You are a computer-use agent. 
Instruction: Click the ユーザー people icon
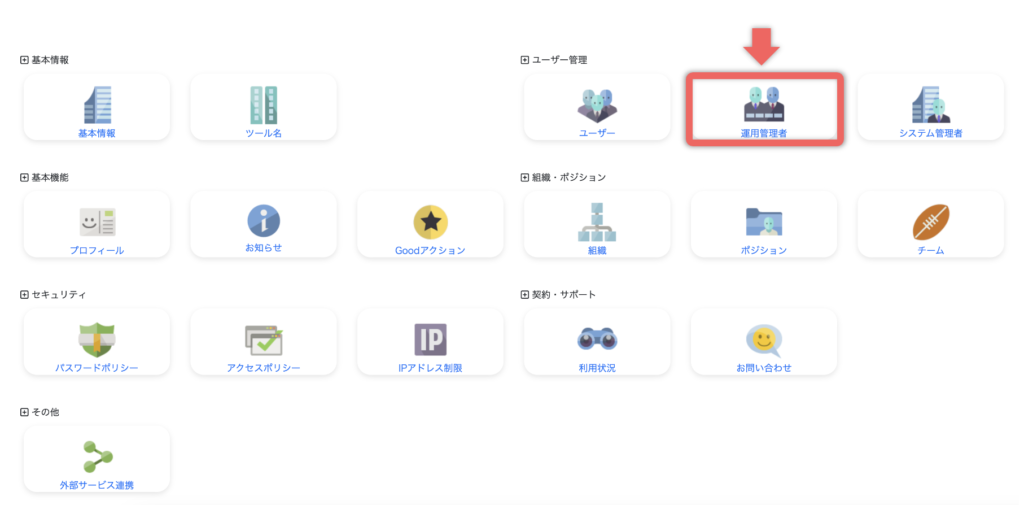[597, 104]
